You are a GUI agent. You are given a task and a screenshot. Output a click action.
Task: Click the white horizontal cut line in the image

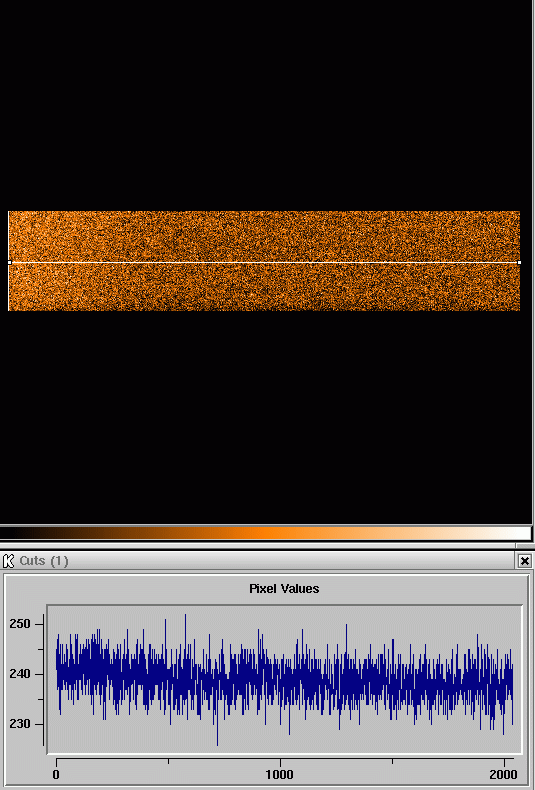click(x=264, y=262)
